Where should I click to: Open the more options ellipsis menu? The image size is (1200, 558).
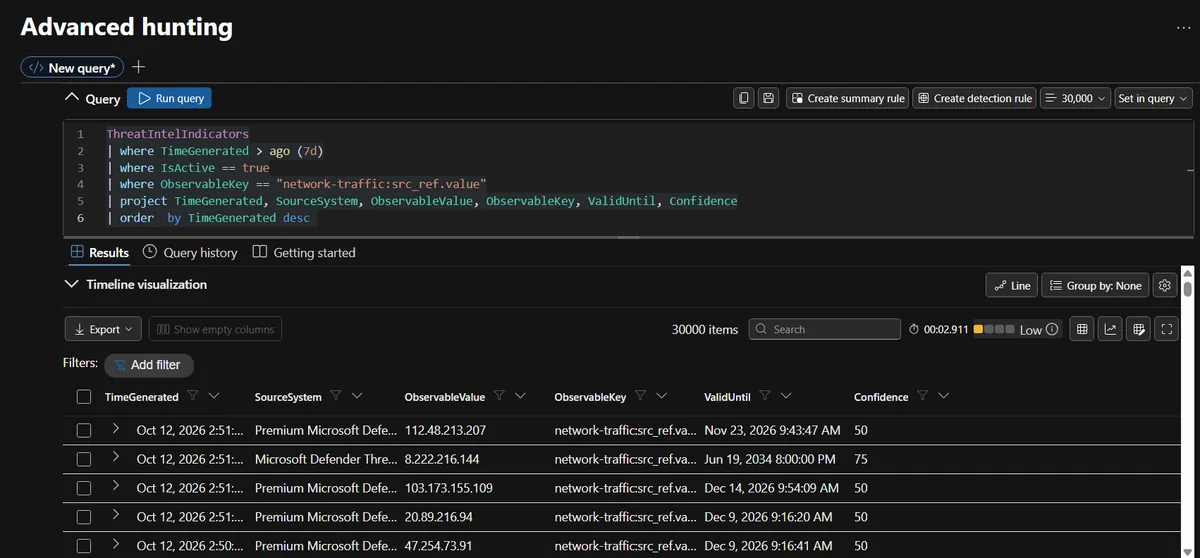tap(1183, 28)
